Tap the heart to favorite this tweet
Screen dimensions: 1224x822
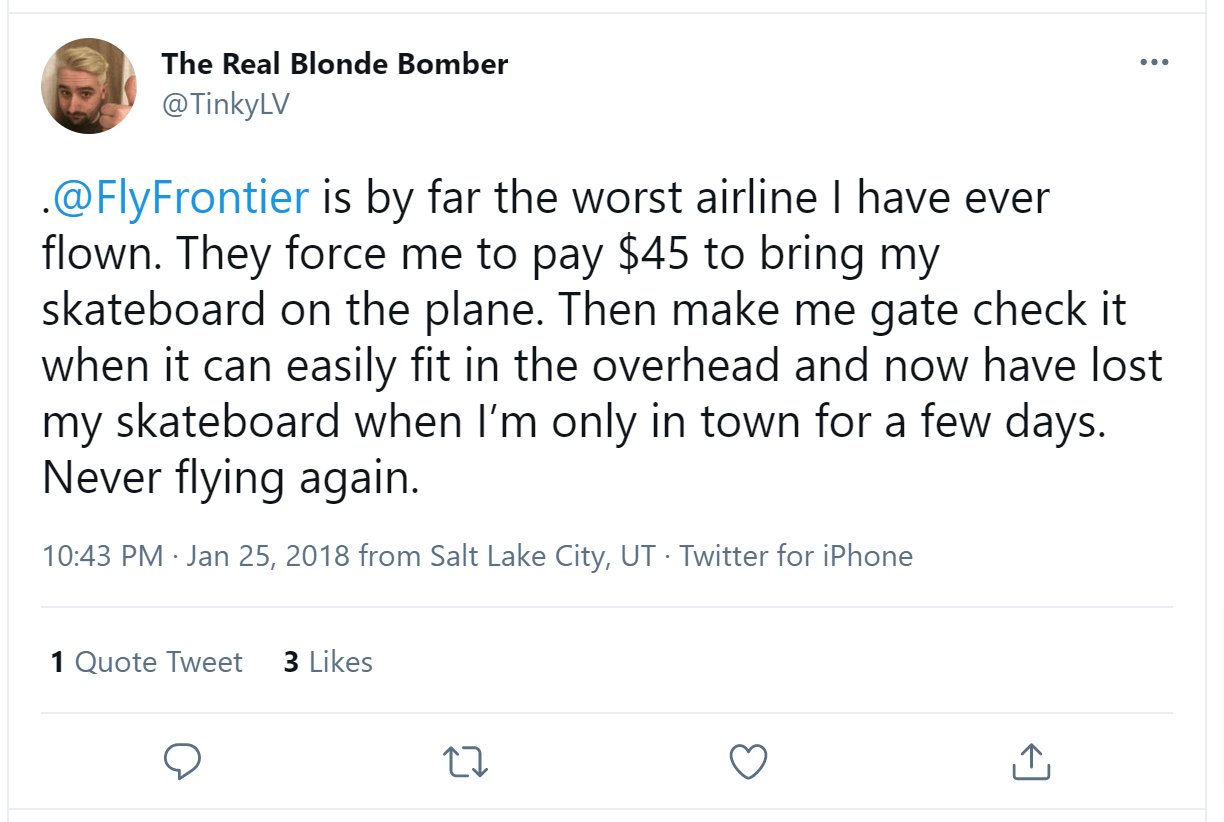(747, 761)
